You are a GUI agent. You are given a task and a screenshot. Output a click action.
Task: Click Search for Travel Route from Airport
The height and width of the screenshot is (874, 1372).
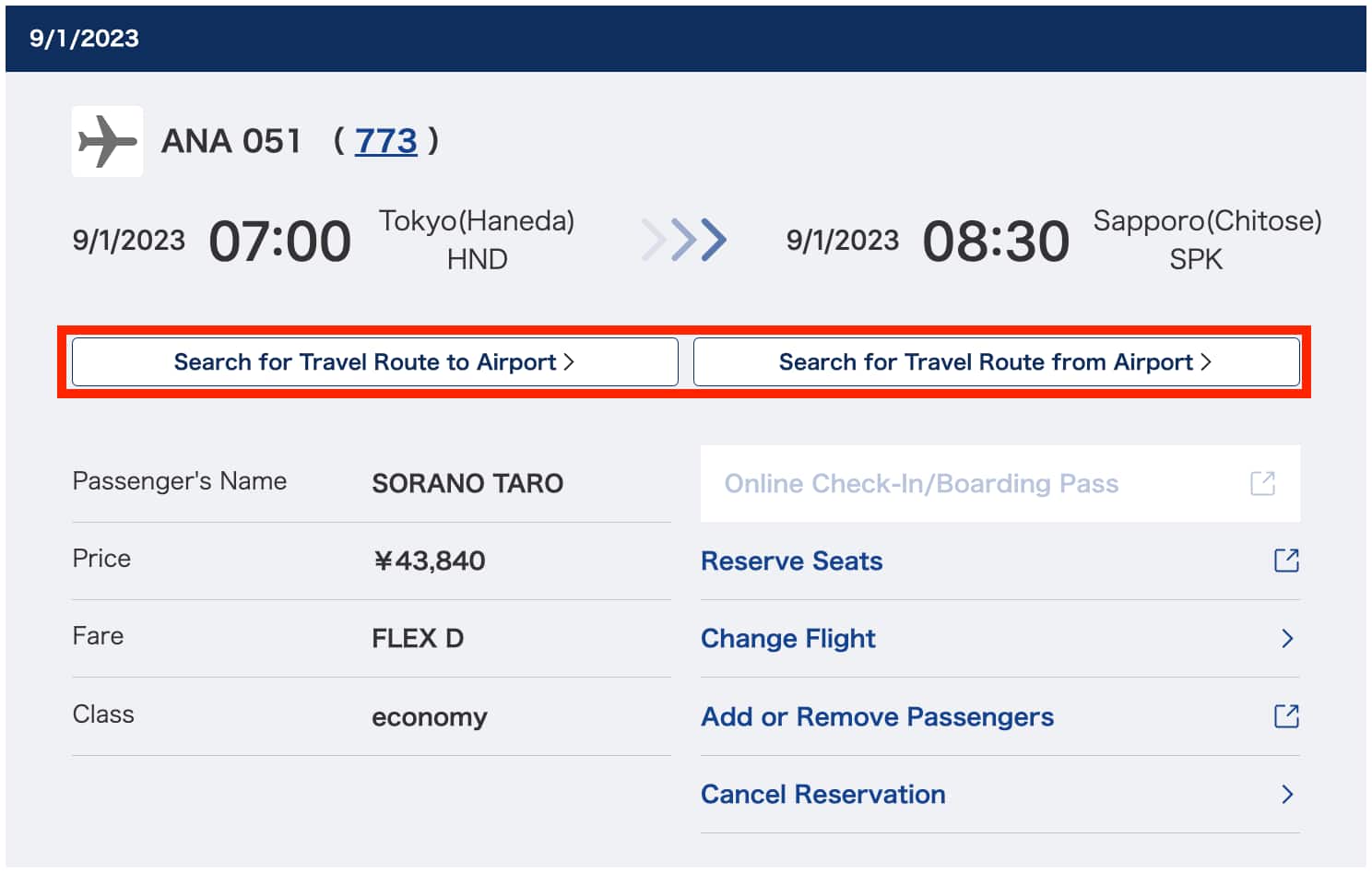pyautogui.click(x=996, y=362)
